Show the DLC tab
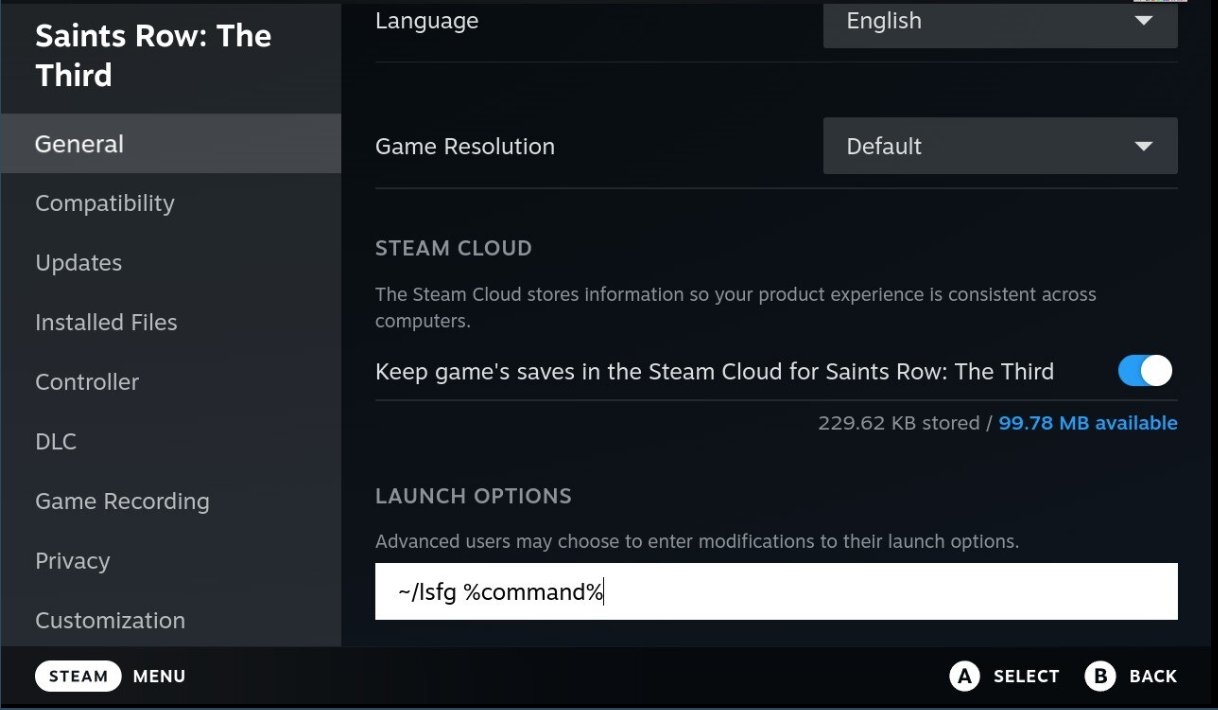The width and height of the screenshot is (1218, 710). 170,441
